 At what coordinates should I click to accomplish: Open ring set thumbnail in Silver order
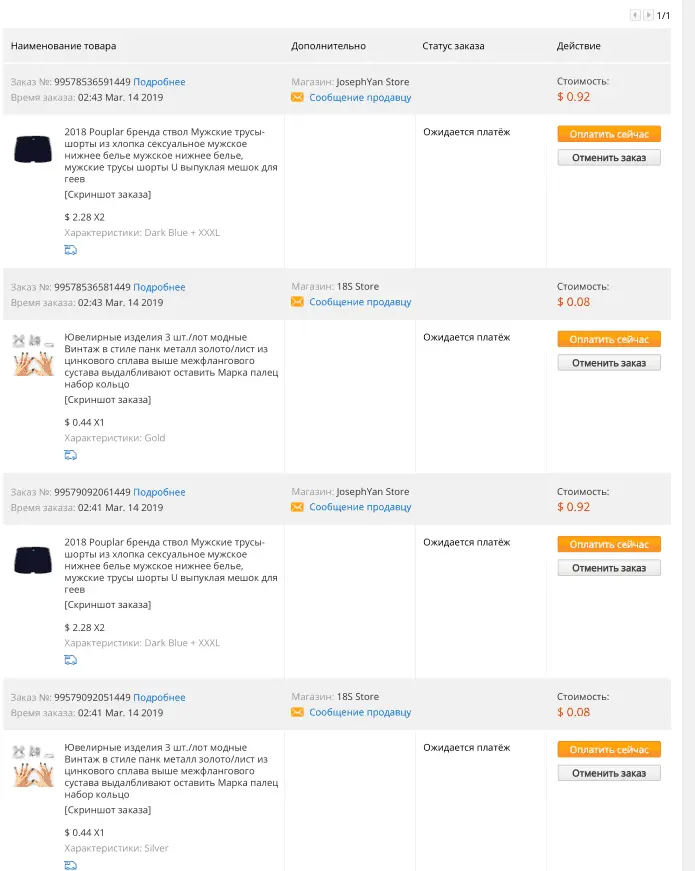pyautogui.click(x=33, y=767)
